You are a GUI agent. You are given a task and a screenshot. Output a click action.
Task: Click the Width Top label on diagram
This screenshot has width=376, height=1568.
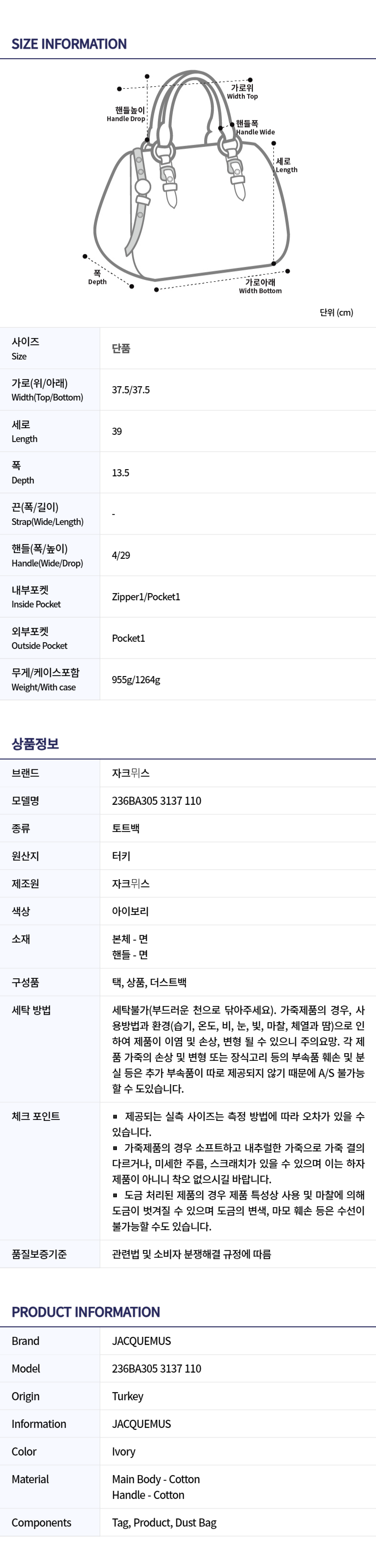pyautogui.click(x=242, y=92)
